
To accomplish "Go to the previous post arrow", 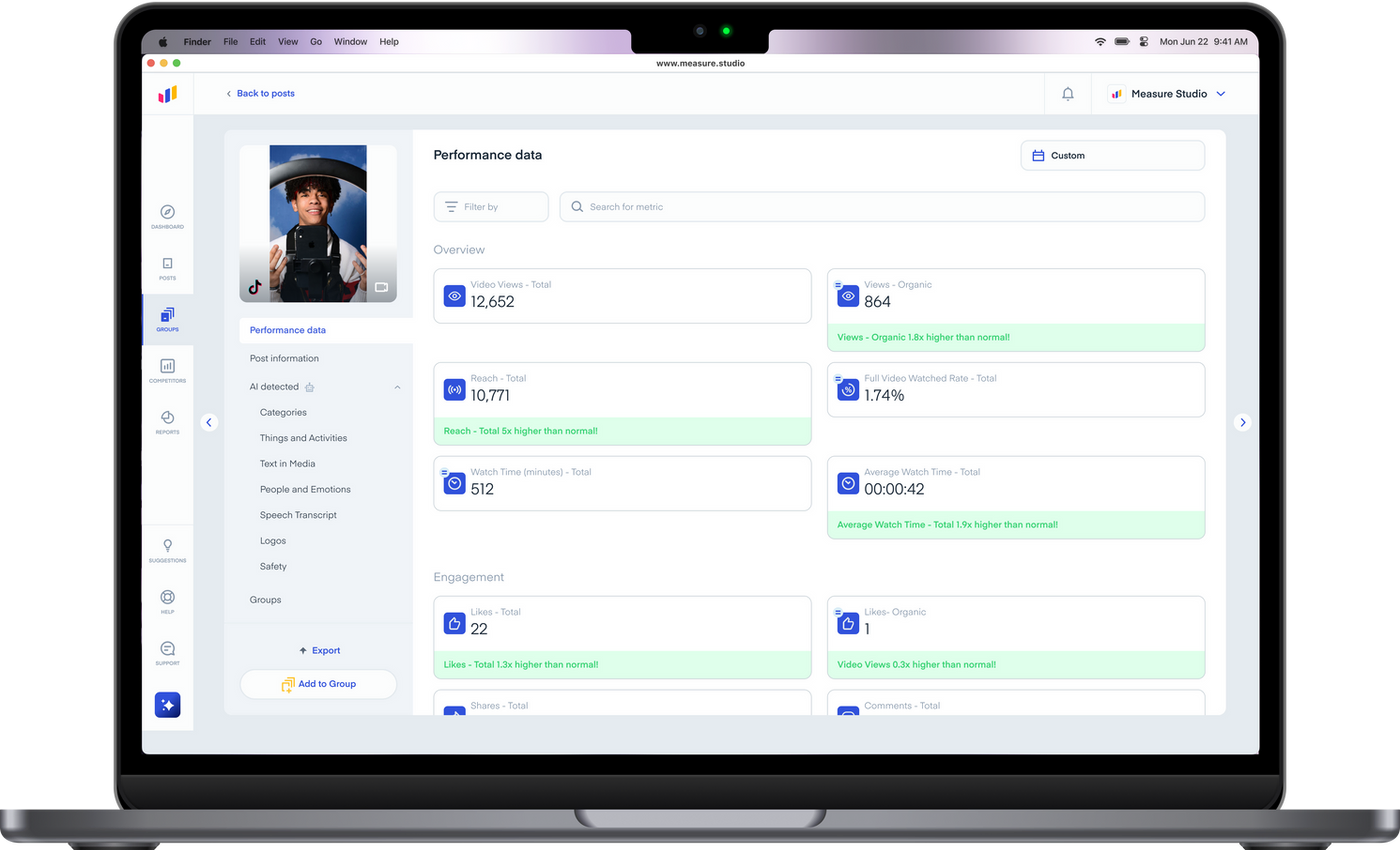I will pos(209,422).
